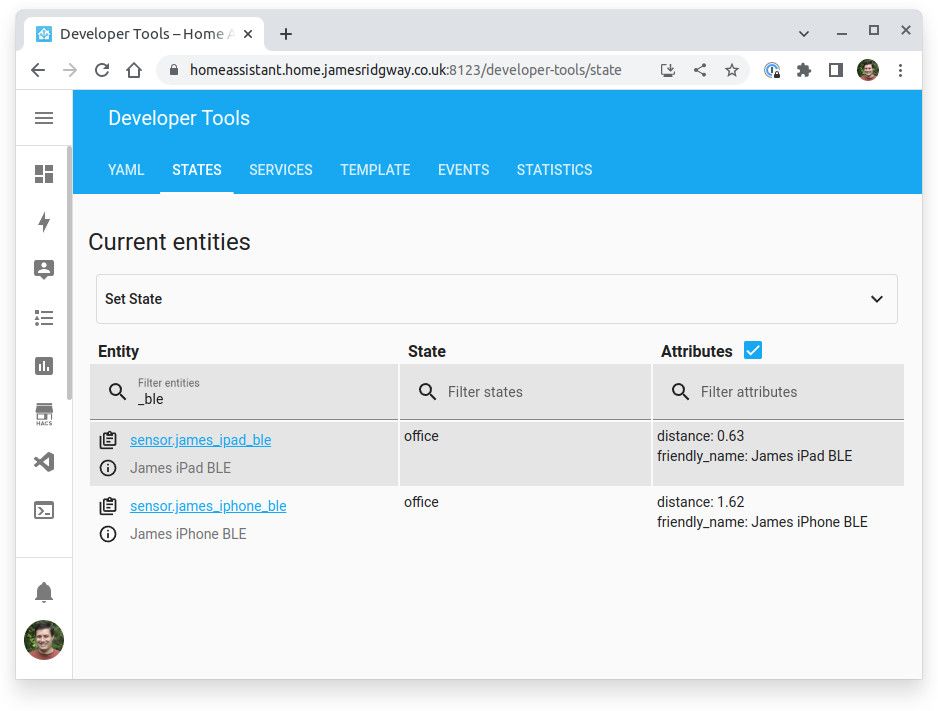The height and width of the screenshot is (711, 938).
Task: Uncheck the Attributes checkbox
Action: pos(752,350)
